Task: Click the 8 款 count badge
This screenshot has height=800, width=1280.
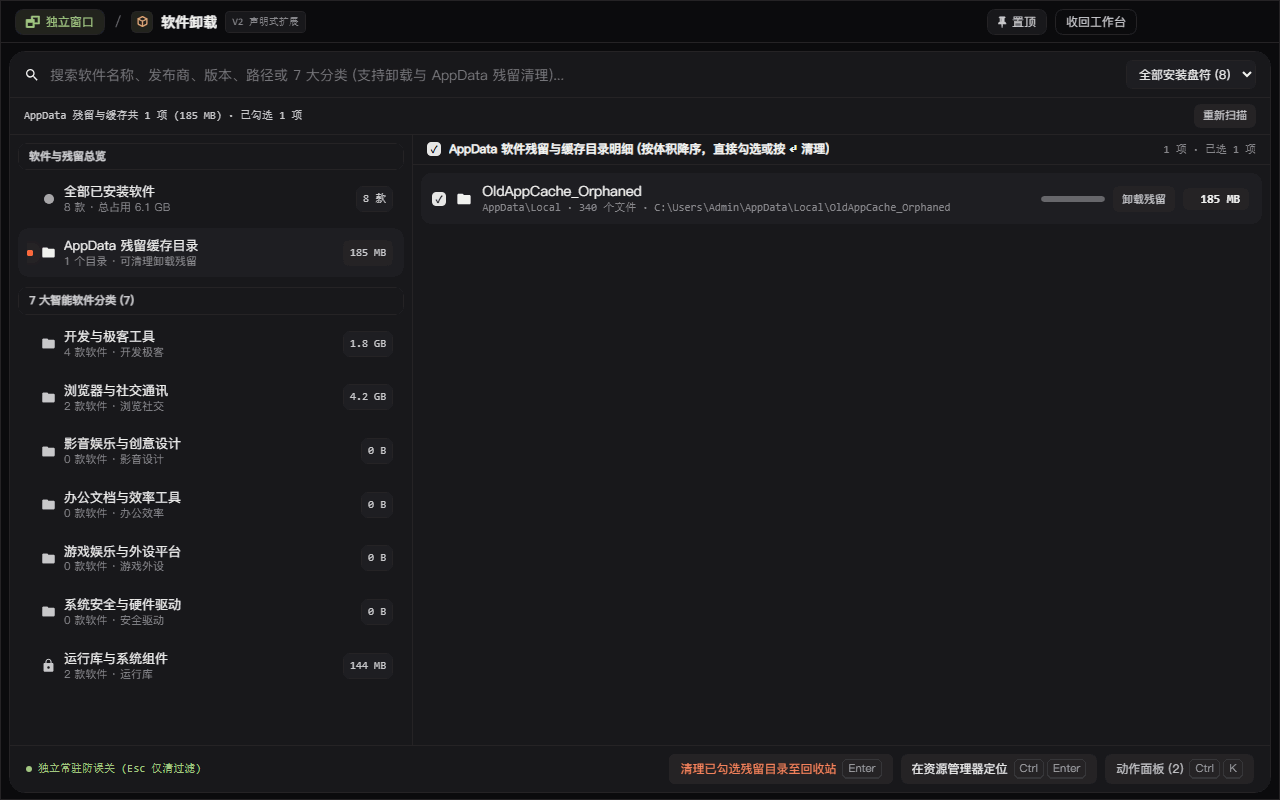Action: (374, 199)
